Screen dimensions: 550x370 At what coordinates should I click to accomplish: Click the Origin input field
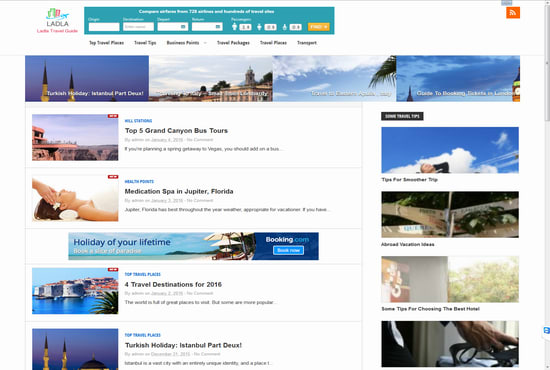coord(104,27)
